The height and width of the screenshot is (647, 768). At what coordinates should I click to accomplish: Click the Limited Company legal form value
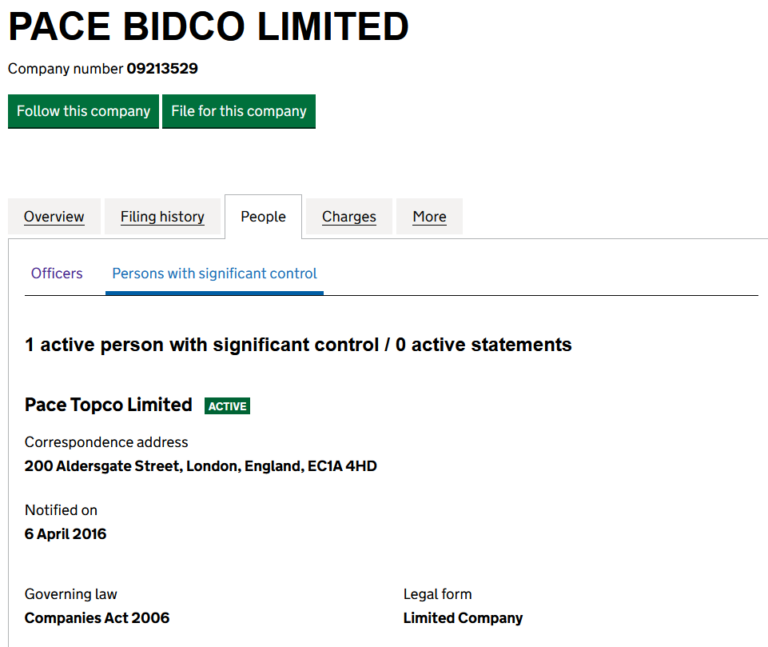coord(462,618)
